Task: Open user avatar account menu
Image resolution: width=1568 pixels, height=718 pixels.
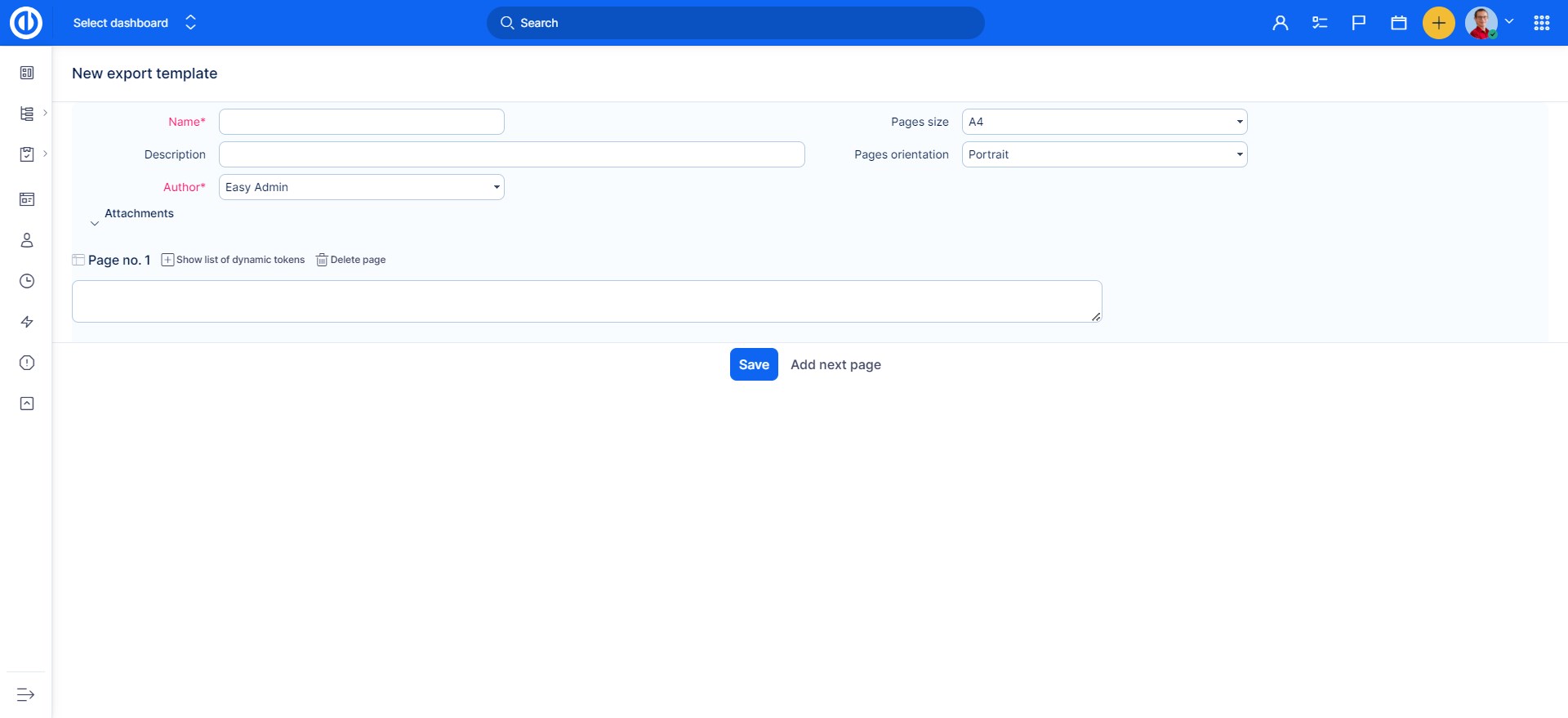Action: 1489,23
